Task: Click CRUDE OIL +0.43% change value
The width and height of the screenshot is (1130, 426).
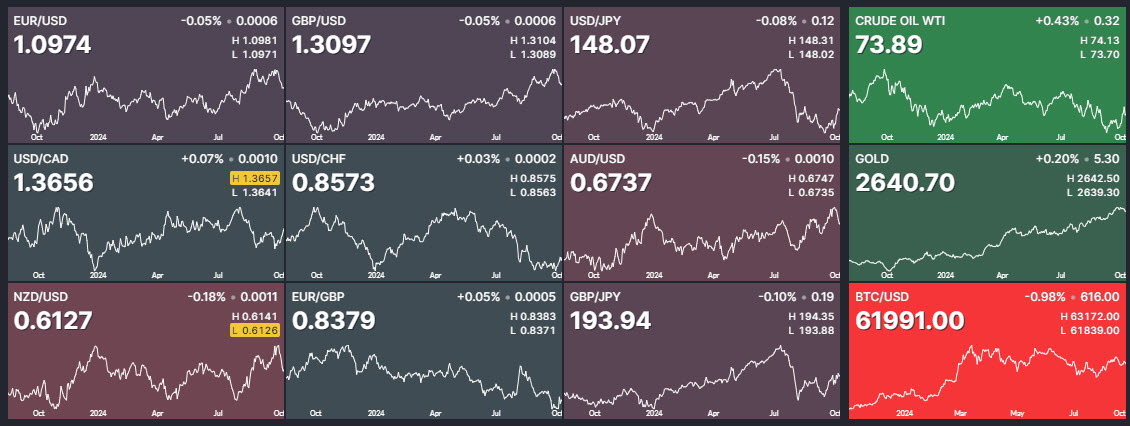Action: click(x=1054, y=20)
